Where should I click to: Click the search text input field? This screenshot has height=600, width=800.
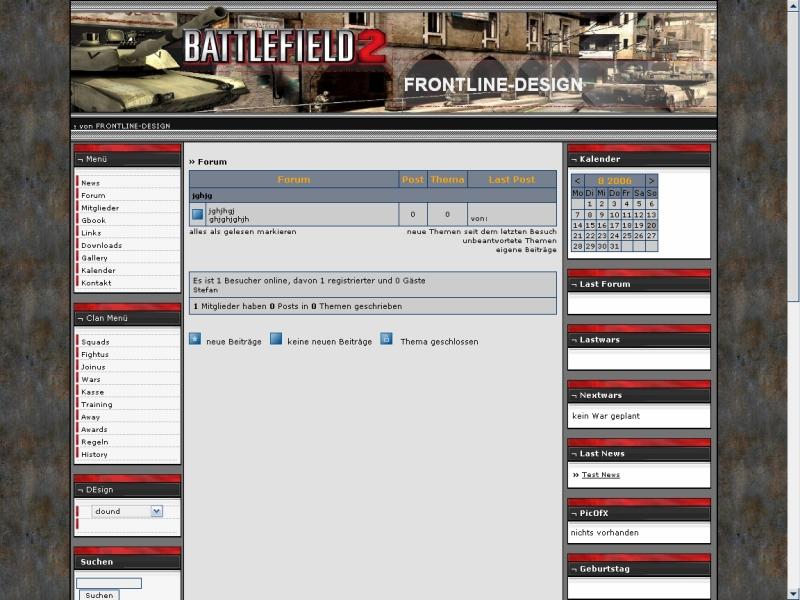[x=109, y=583]
